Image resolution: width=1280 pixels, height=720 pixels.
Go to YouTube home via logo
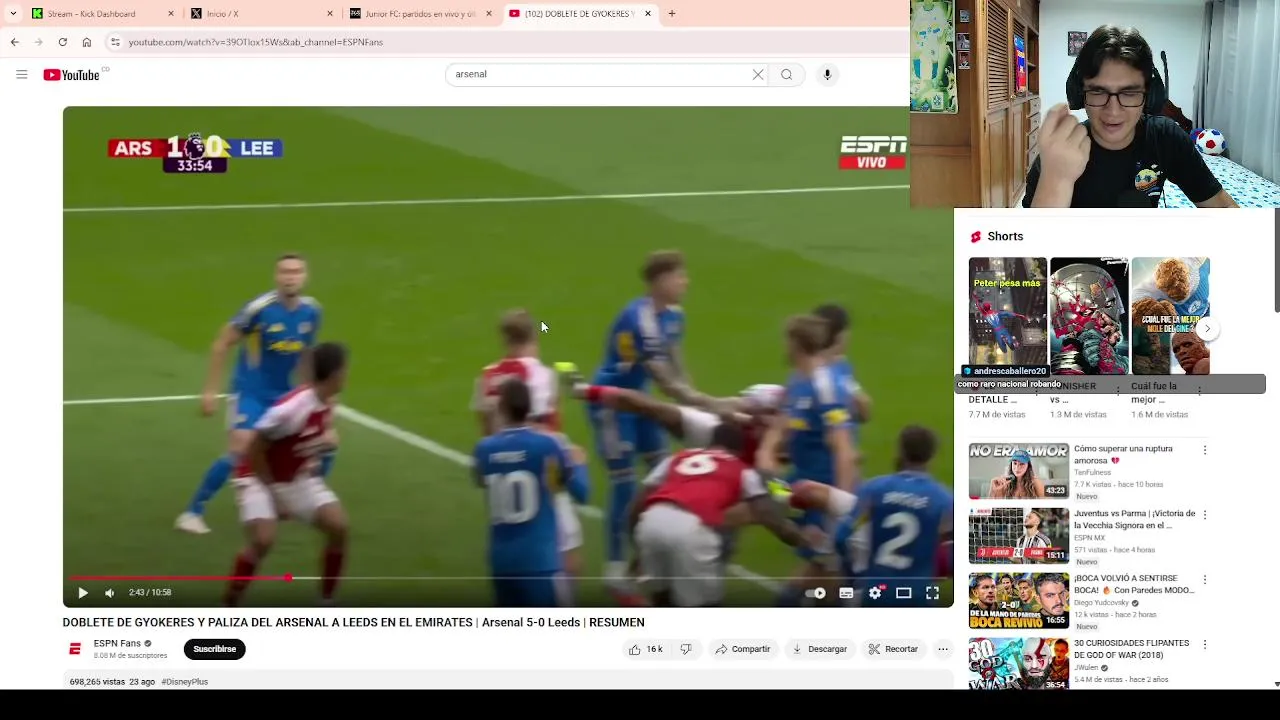(71, 75)
